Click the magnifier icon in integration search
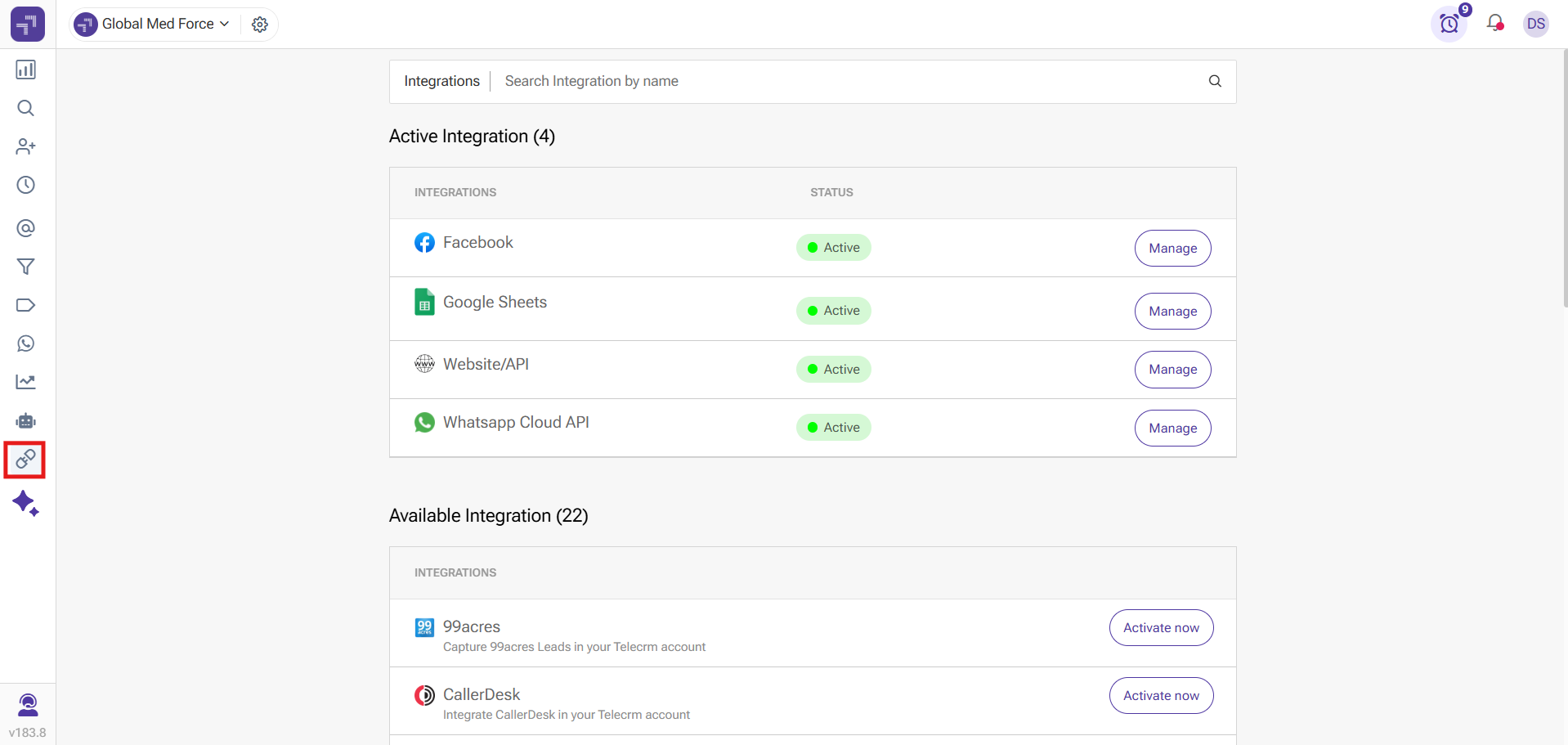1568x745 pixels. [1215, 81]
